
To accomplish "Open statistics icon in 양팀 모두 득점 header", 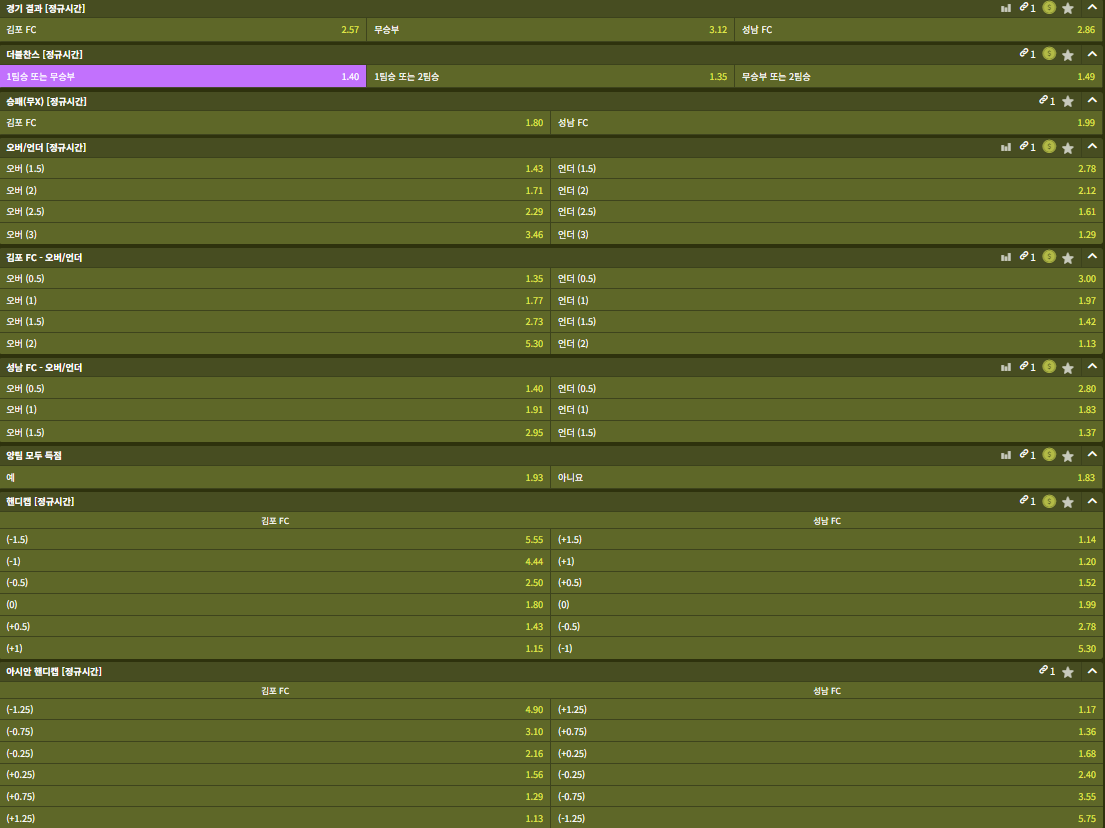I will (x=1005, y=455).
